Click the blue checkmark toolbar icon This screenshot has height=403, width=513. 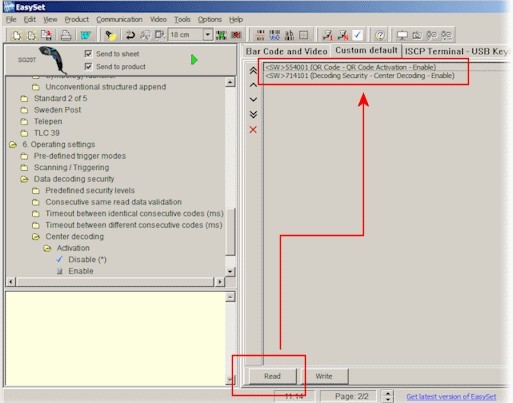pyautogui.click(x=357, y=35)
